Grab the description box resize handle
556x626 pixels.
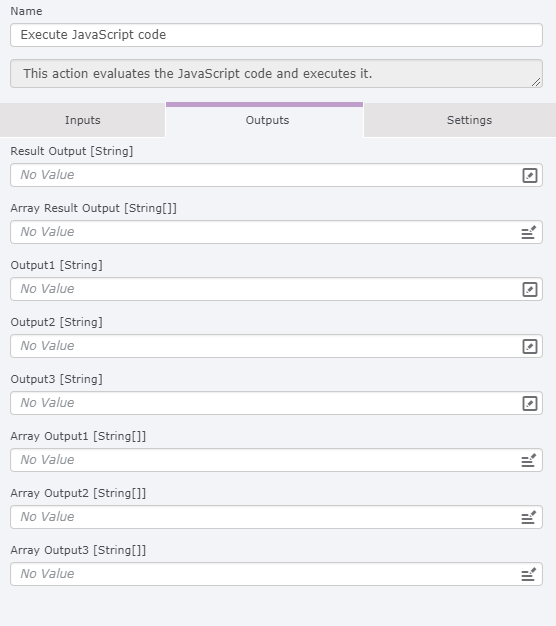pyautogui.click(x=536, y=82)
